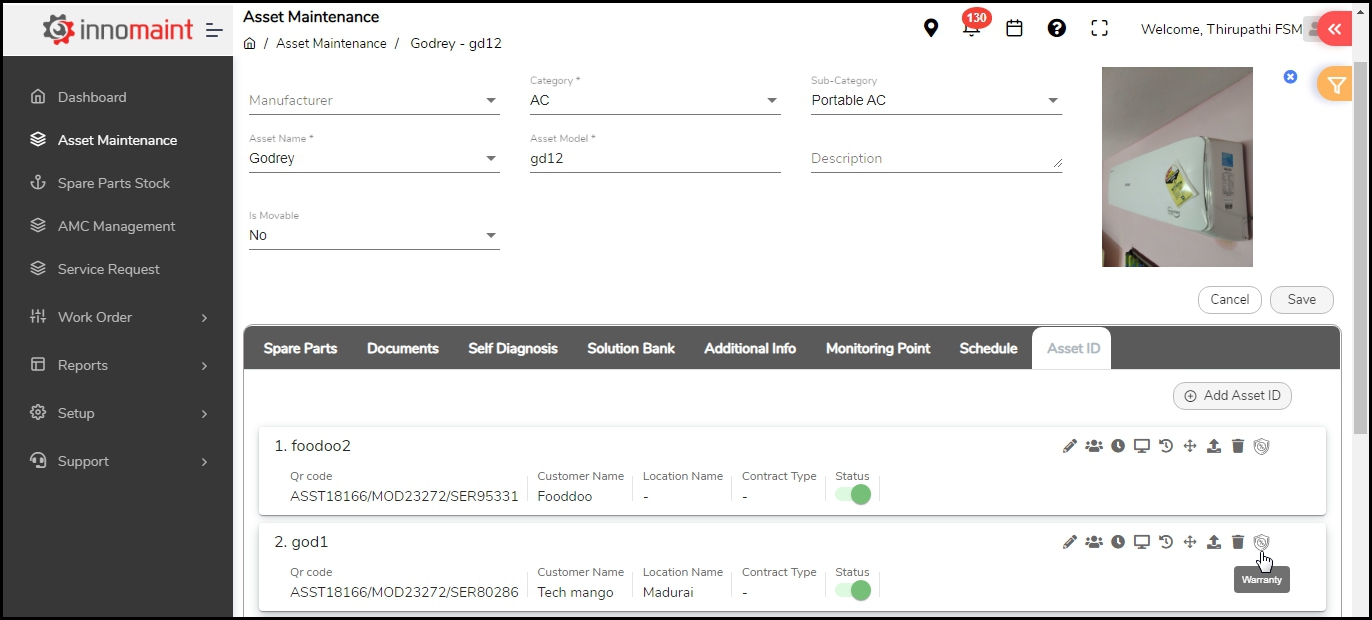The width and height of the screenshot is (1372, 620).
Task: Click the edit pencil icon for foodoo2
Action: point(1070,446)
